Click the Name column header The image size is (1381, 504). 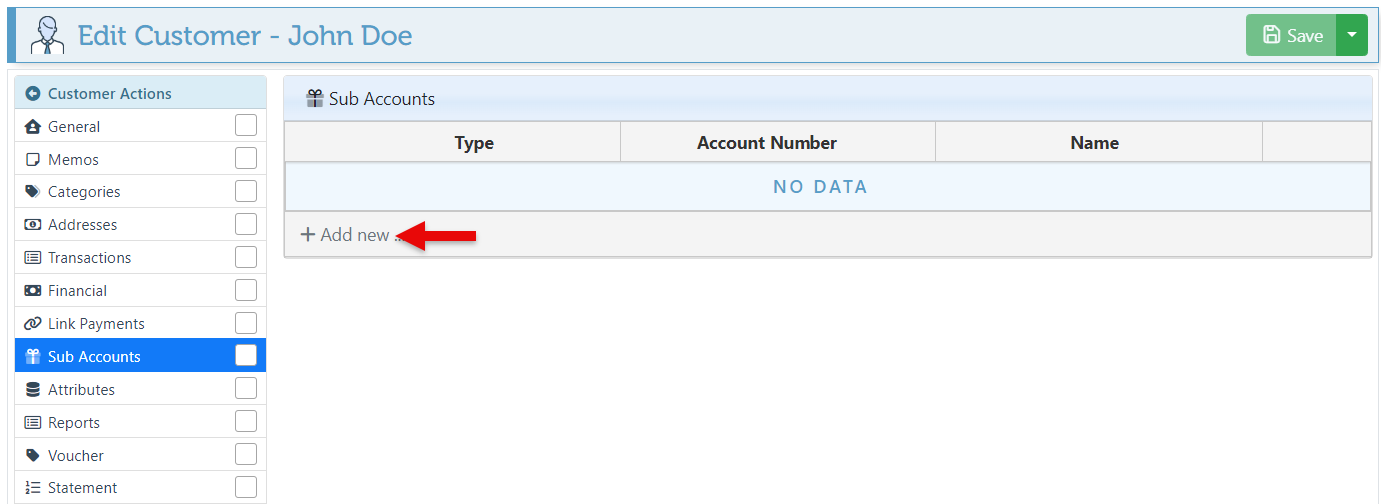point(1094,143)
